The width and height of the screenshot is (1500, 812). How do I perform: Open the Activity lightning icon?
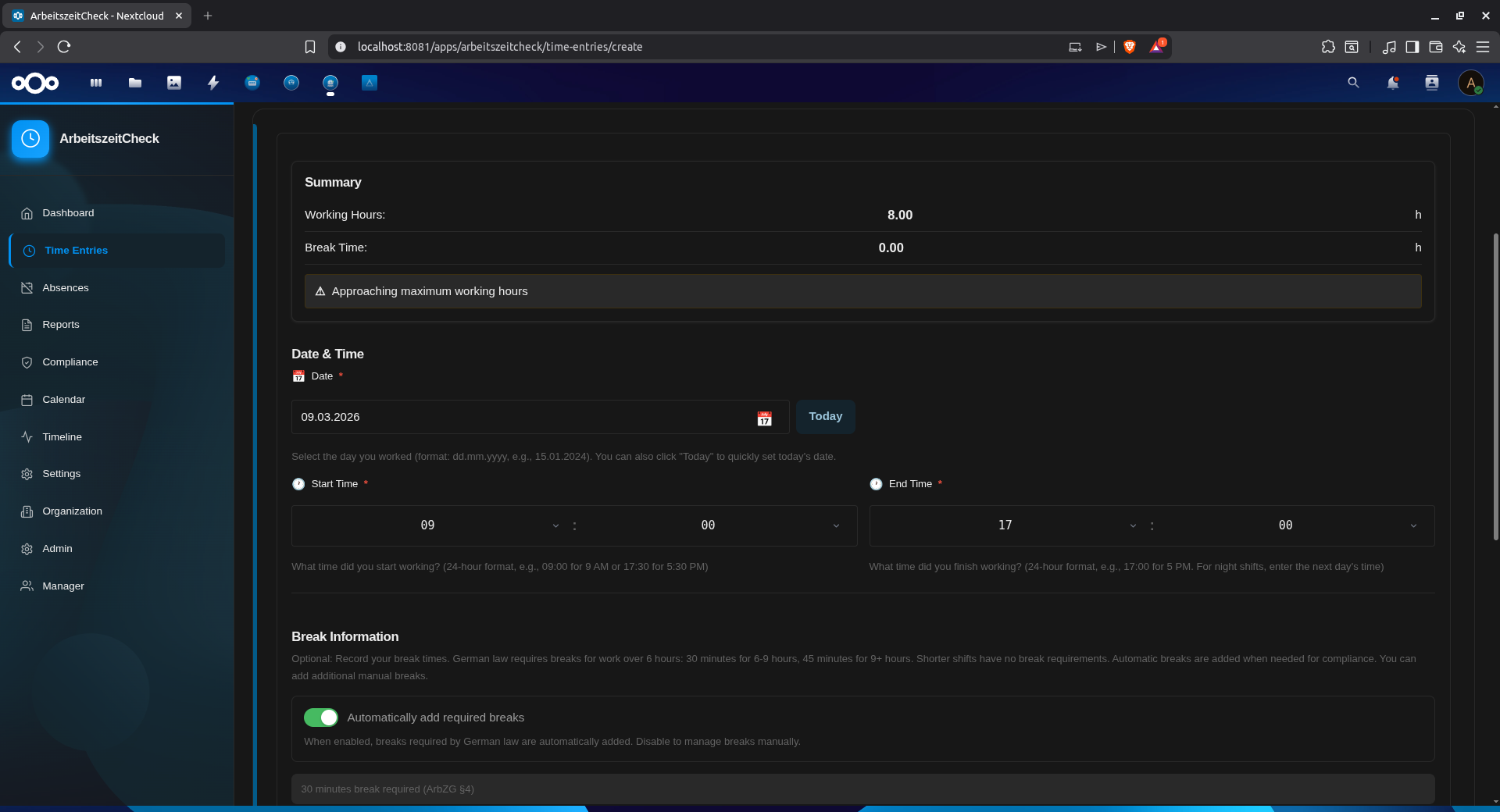point(212,83)
